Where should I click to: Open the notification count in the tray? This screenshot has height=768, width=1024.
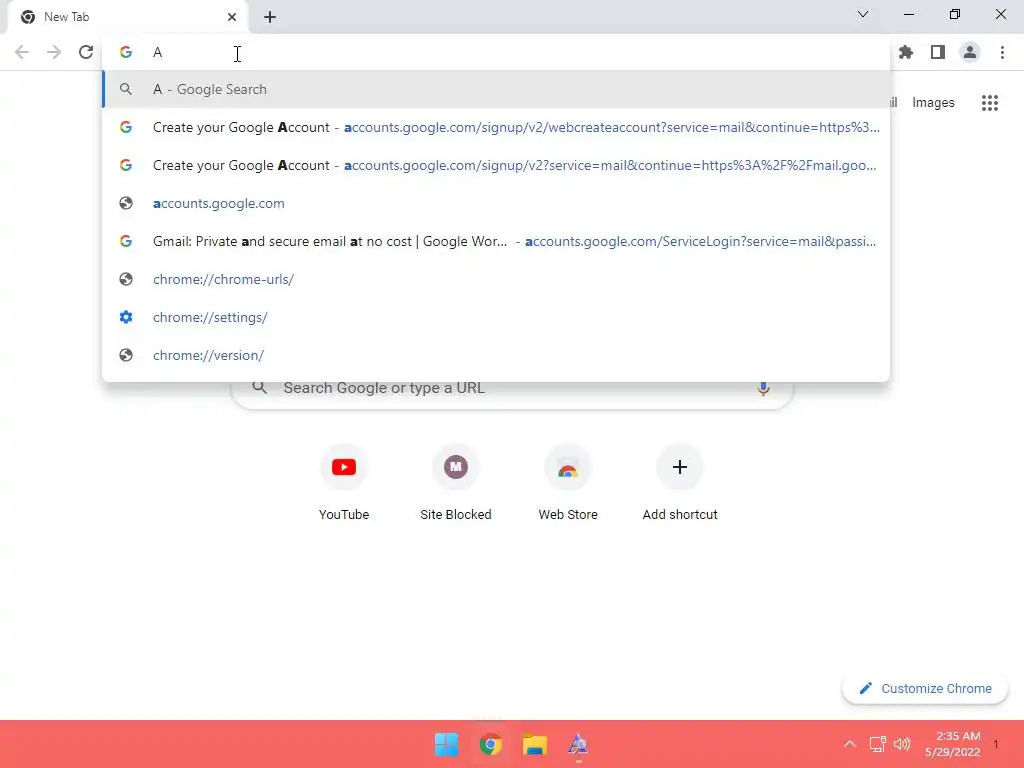(996, 744)
